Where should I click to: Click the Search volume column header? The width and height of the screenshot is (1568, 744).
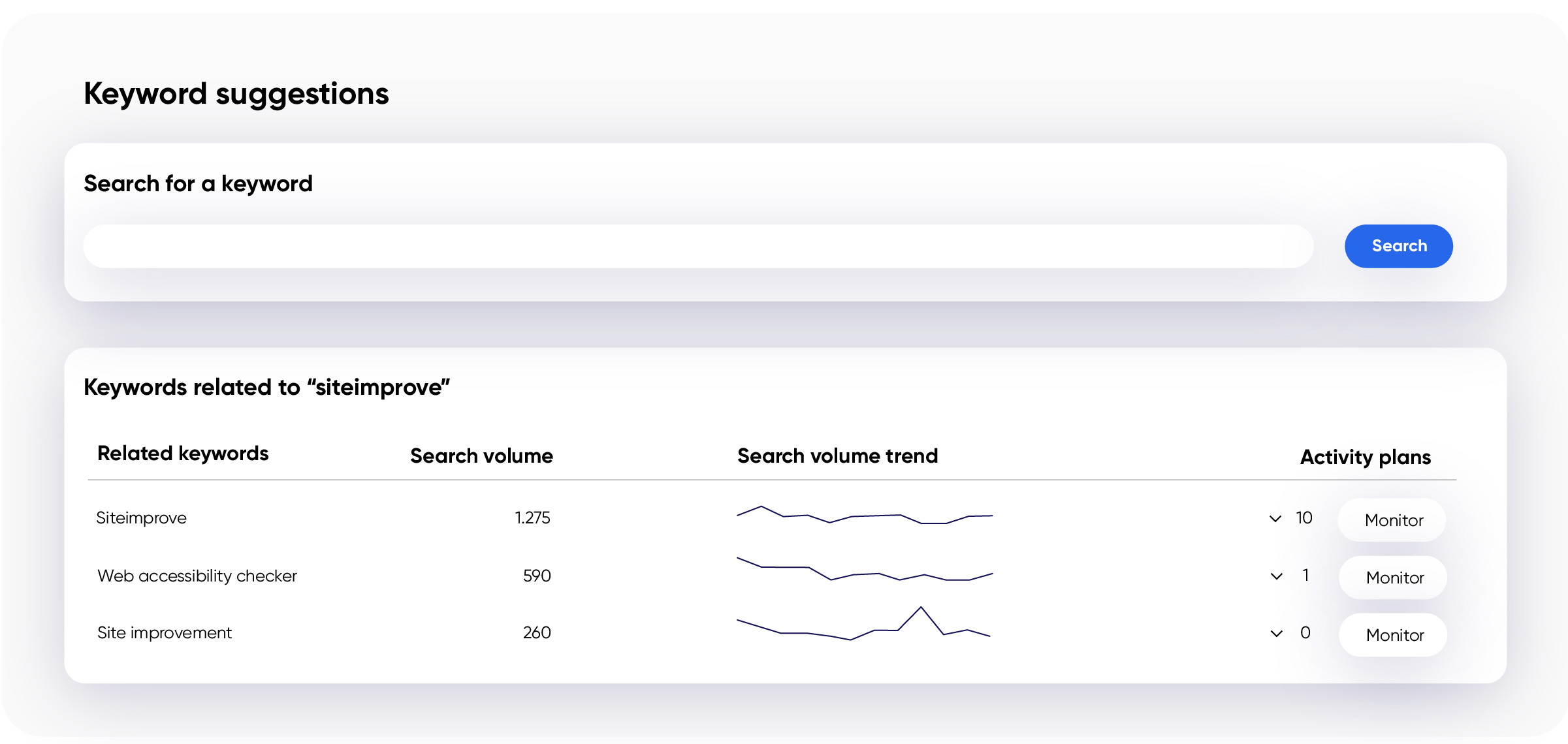coord(481,456)
